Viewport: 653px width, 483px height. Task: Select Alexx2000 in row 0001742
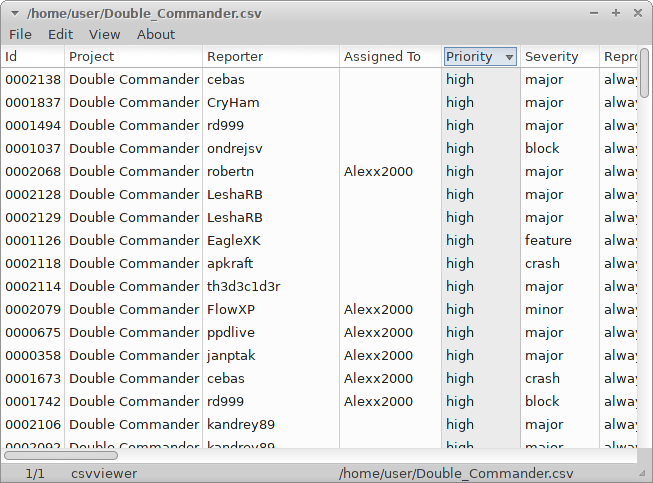click(x=378, y=401)
